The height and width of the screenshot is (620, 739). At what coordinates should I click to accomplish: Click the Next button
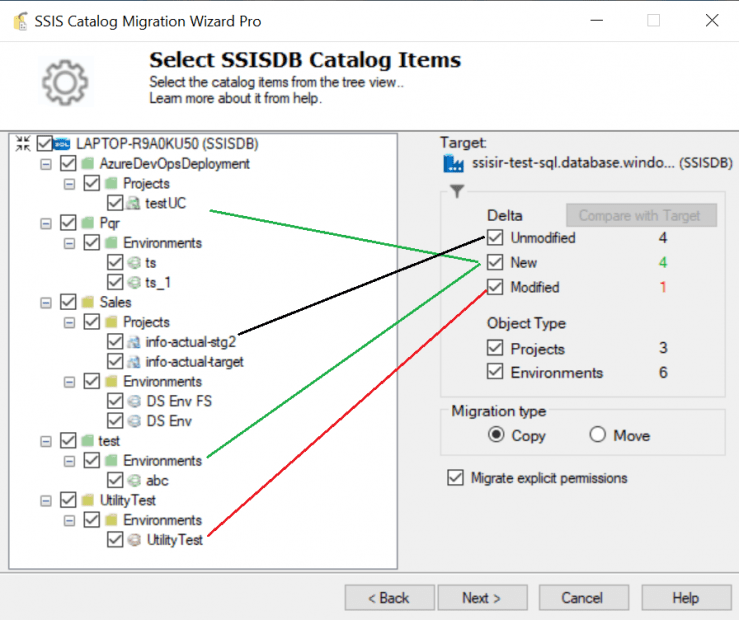[x=482, y=598]
